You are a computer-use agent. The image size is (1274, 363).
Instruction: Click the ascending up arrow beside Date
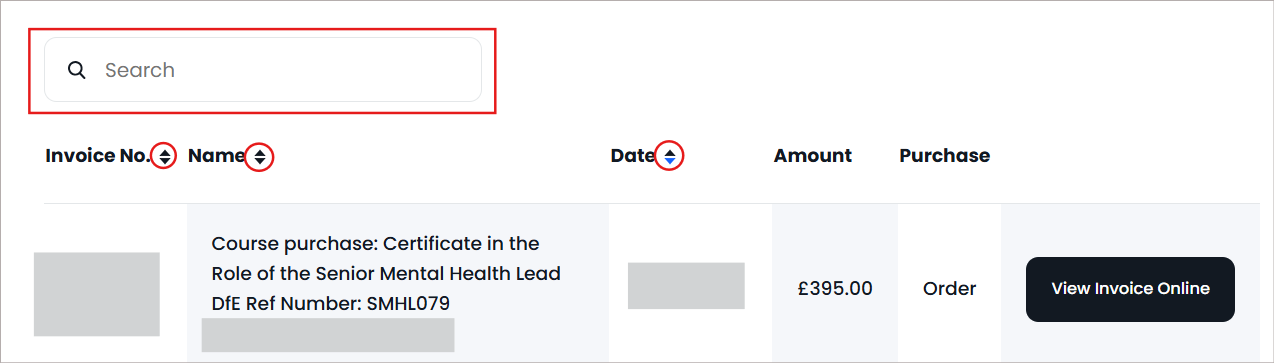click(670, 151)
